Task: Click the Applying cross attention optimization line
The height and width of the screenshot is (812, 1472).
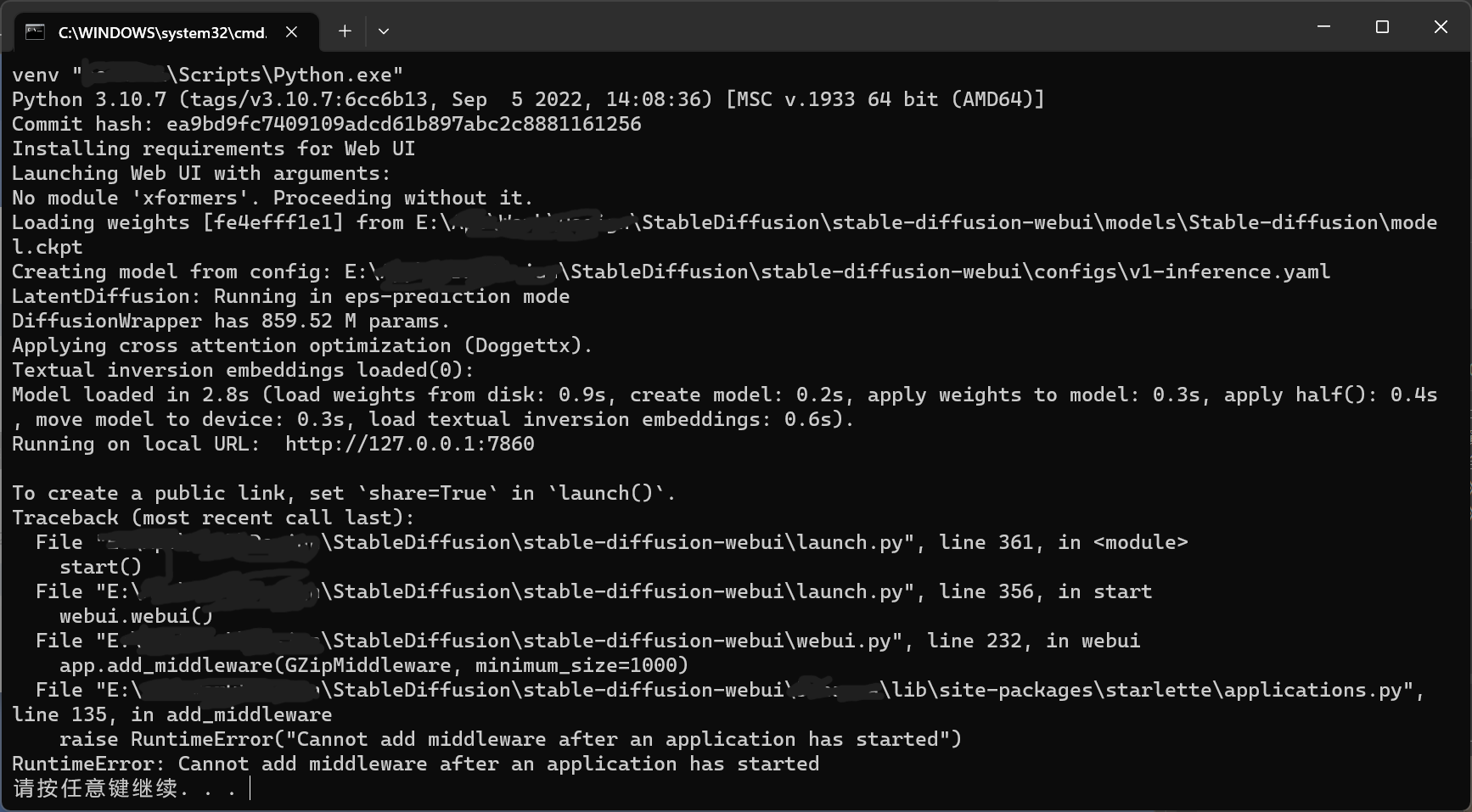Action: coord(301,345)
